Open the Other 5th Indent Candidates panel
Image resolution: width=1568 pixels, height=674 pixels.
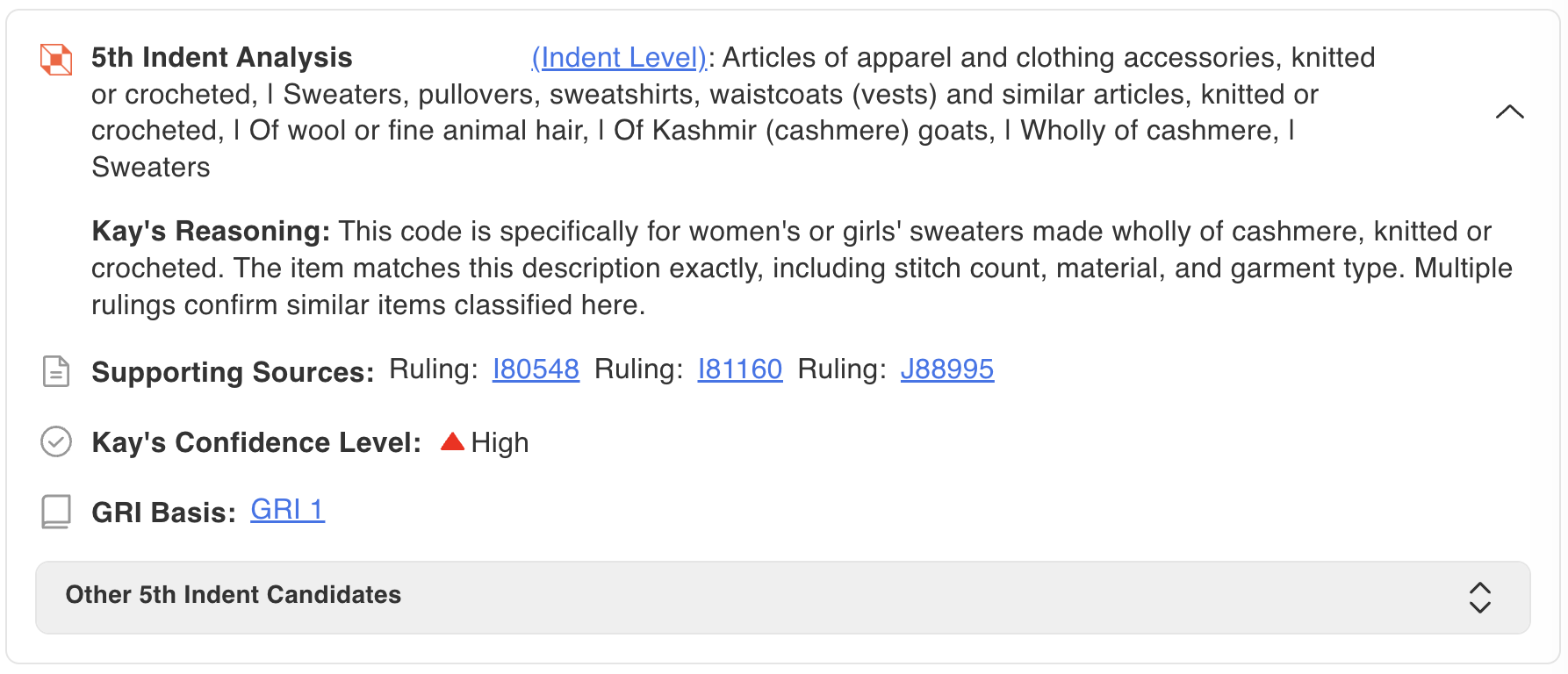pos(782,598)
